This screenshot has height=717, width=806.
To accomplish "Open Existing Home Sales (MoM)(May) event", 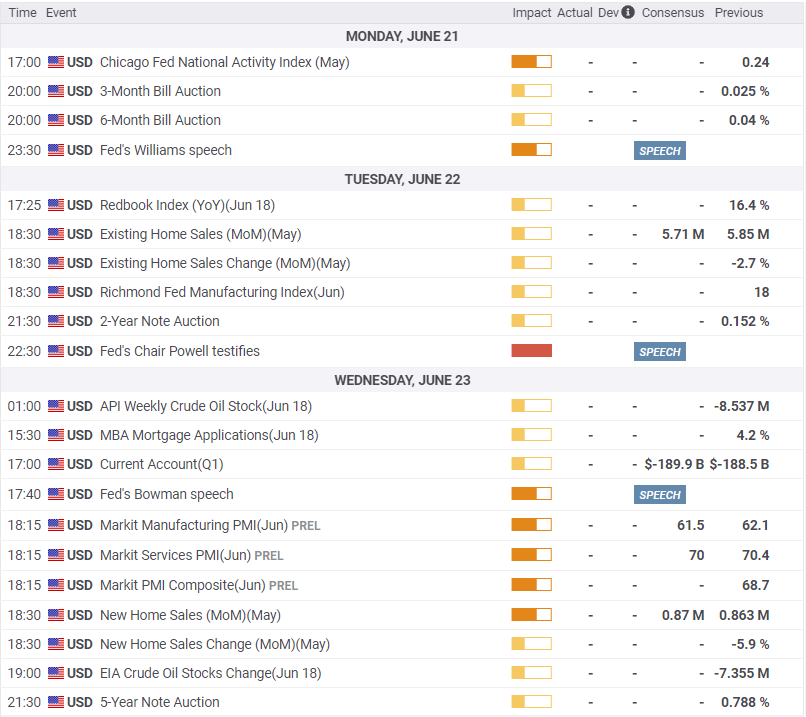I will coord(200,234).
